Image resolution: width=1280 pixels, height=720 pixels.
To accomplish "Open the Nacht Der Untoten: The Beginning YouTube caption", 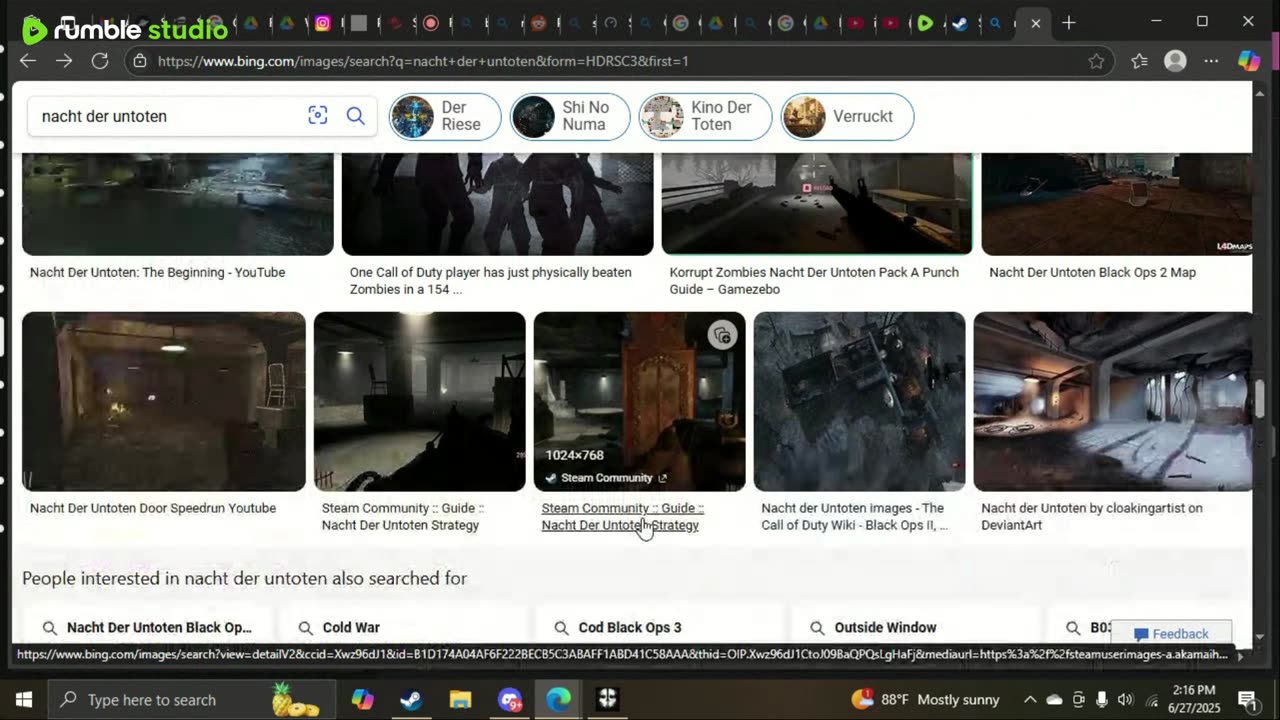I will click(x=157, y=272).
